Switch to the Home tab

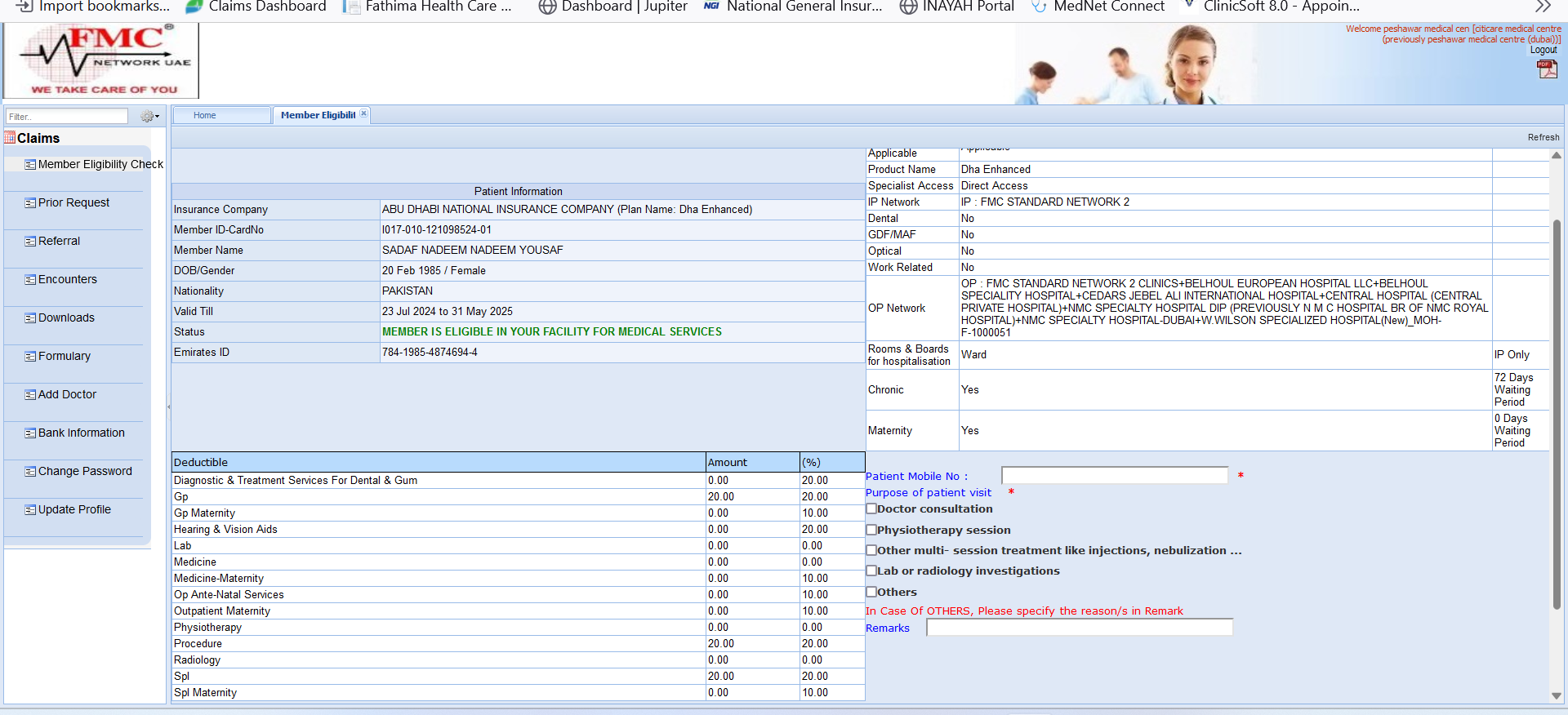click(205, 115)
